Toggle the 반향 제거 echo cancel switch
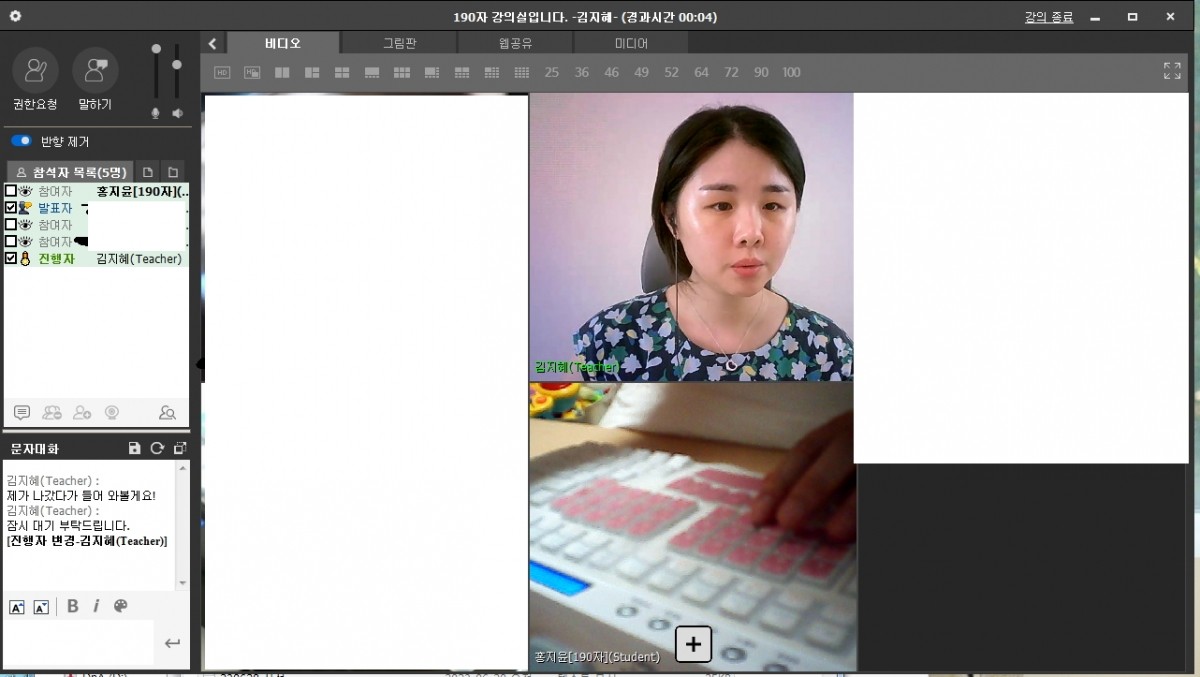 (x=21, y=141)
